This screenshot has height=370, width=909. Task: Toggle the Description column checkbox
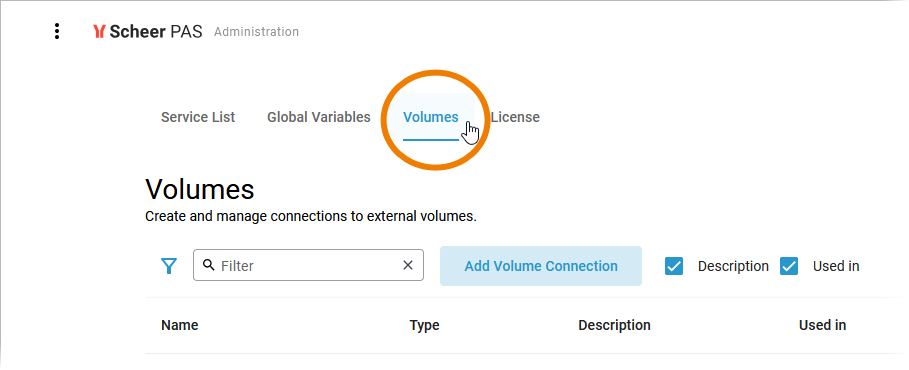pyautogui.click(x=674, y=266)
